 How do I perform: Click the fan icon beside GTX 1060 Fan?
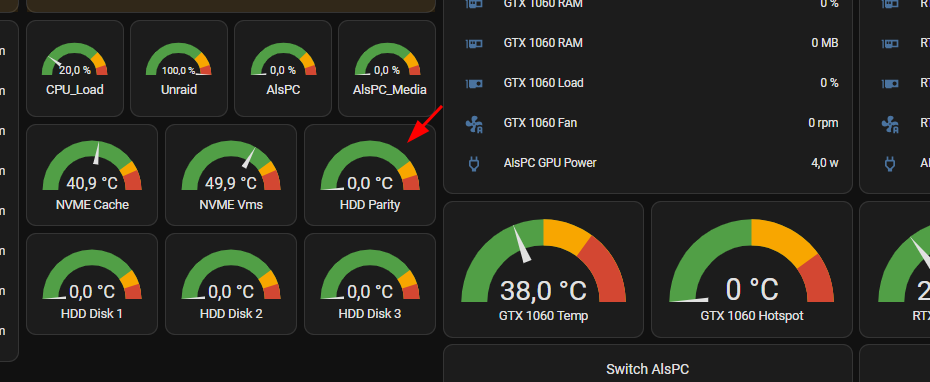(474, 123)
